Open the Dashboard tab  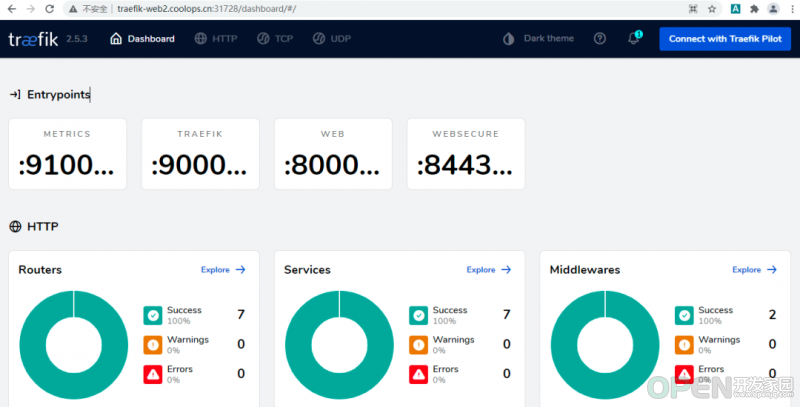[142, 38]
